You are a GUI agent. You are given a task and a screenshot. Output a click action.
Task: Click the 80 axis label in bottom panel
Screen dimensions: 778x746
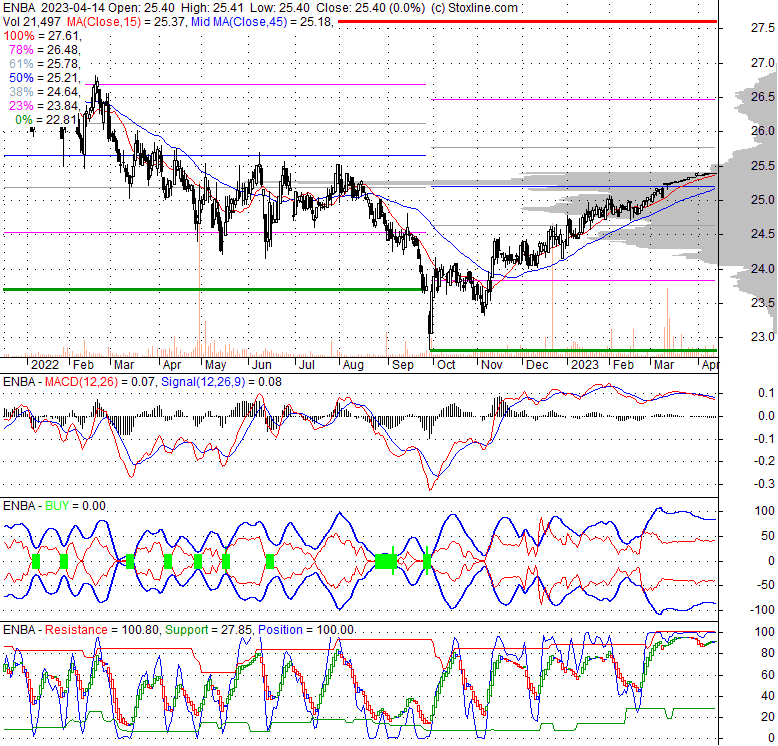coord(768,653)
